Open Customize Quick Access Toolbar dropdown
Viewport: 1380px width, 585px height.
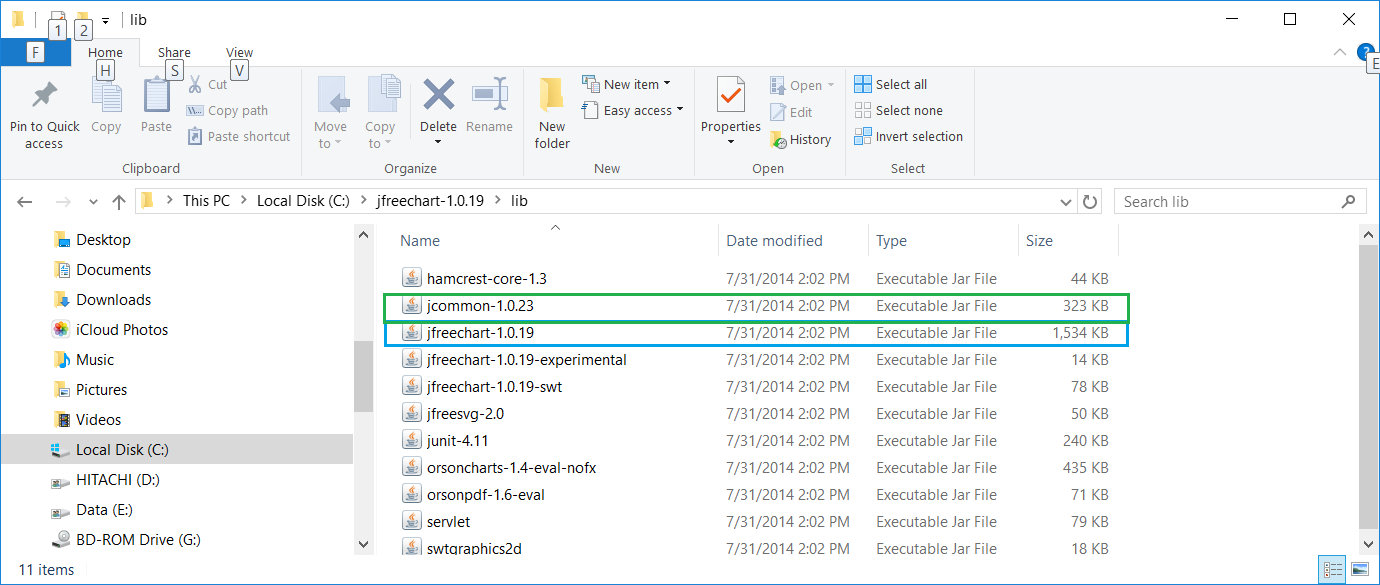click(105, 20)
